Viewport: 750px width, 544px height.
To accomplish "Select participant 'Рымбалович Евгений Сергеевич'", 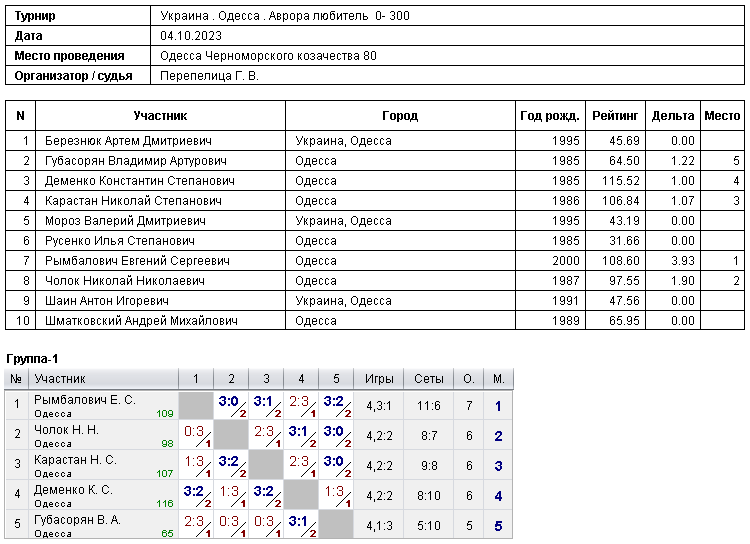I will pos(137,261).
